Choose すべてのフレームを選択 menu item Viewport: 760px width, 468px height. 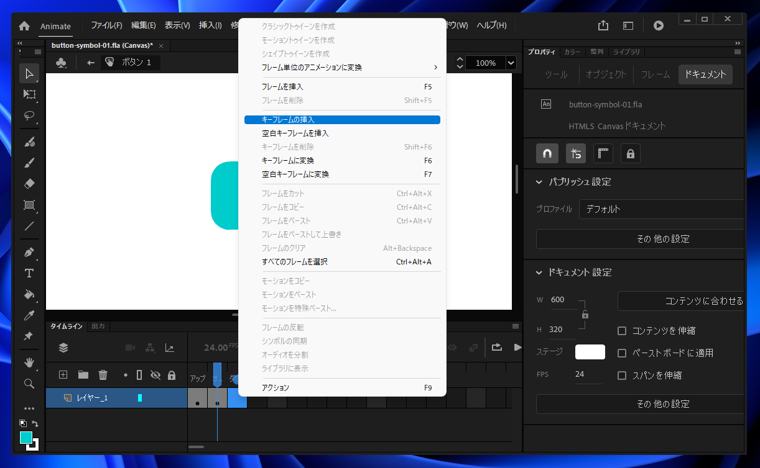tap(342, 262)
